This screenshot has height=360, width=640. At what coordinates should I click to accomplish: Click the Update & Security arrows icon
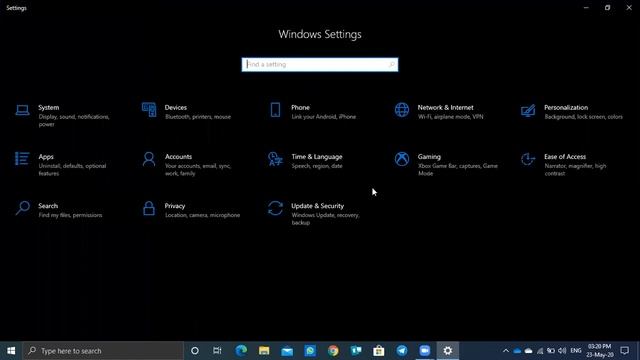pos(276,208)
